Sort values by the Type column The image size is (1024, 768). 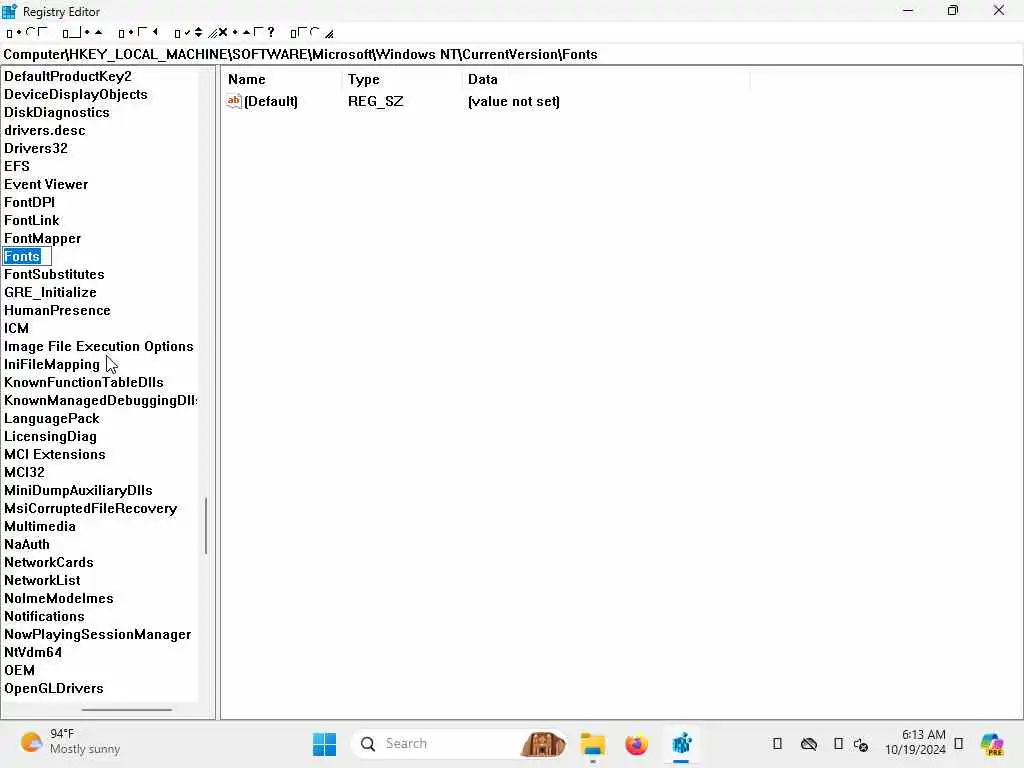tap(402, 79)
